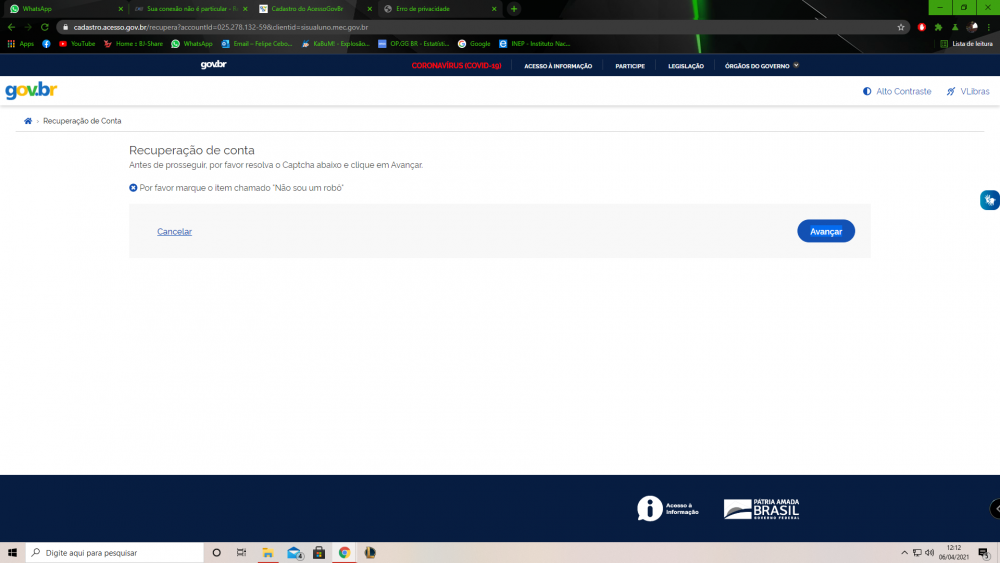Image resolution: width=1000 pixels, height=563 pixels.
Task: Open the Email - Felipe bookmark
Action: click(256, 44)
